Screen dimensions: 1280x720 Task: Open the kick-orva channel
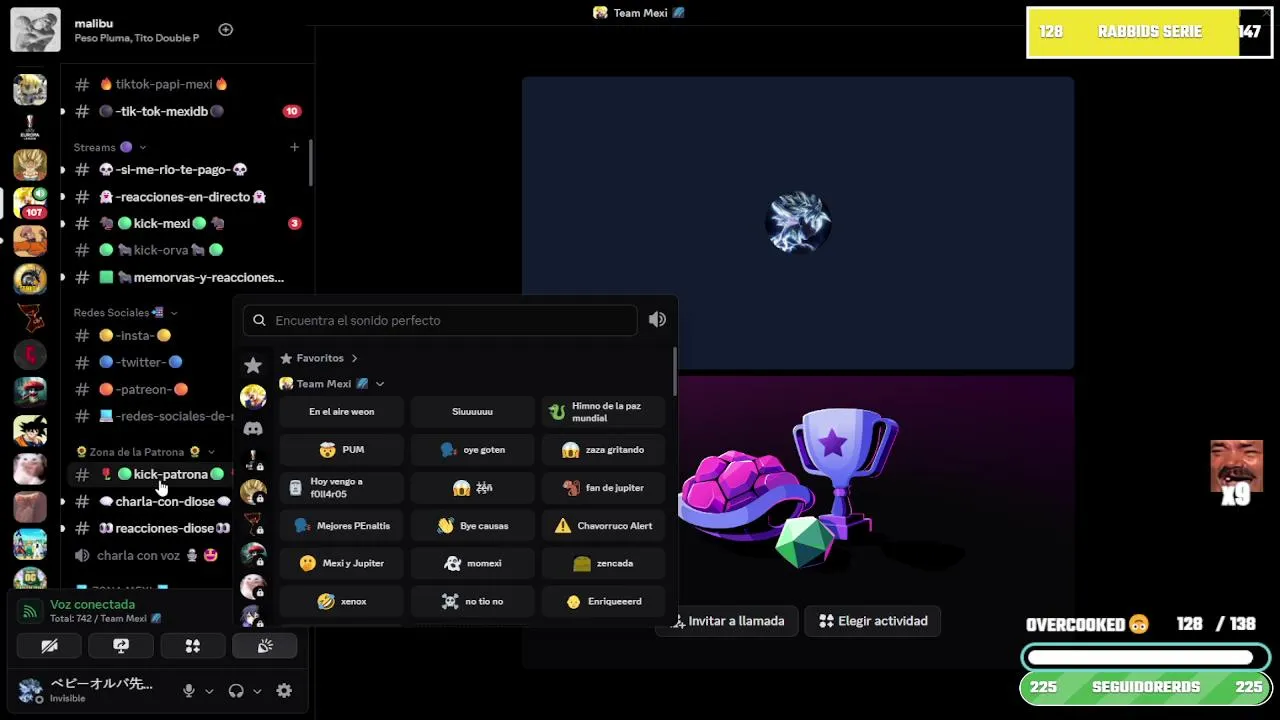(x=186, y=250)
